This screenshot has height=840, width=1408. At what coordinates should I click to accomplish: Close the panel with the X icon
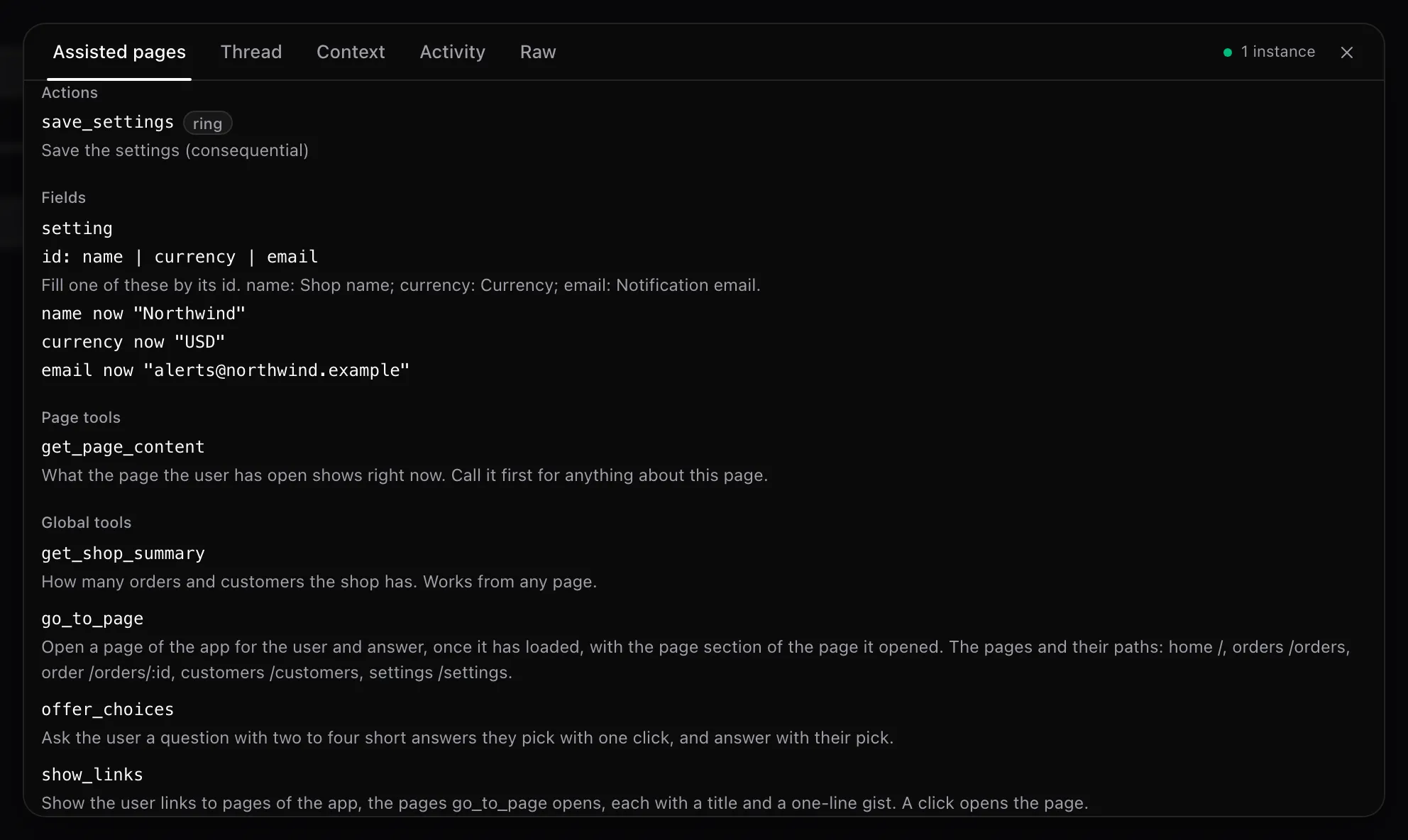pyautogui.click(x=1346, y=52)
